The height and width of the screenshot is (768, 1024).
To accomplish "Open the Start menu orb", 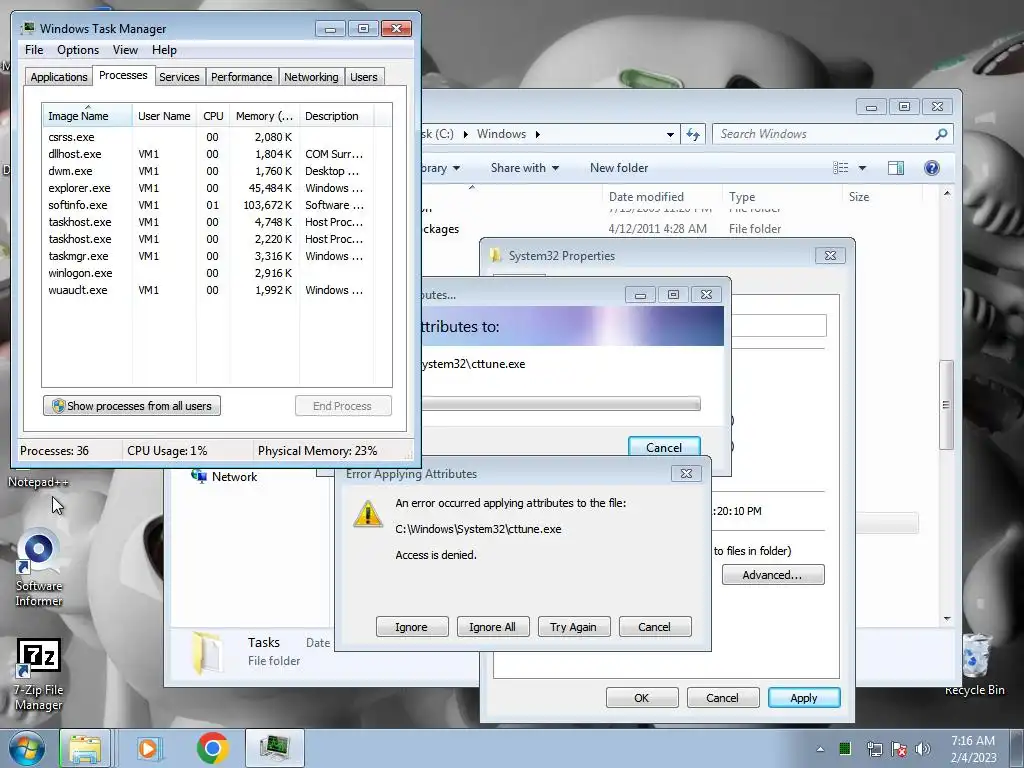I will tap(26, 748).
